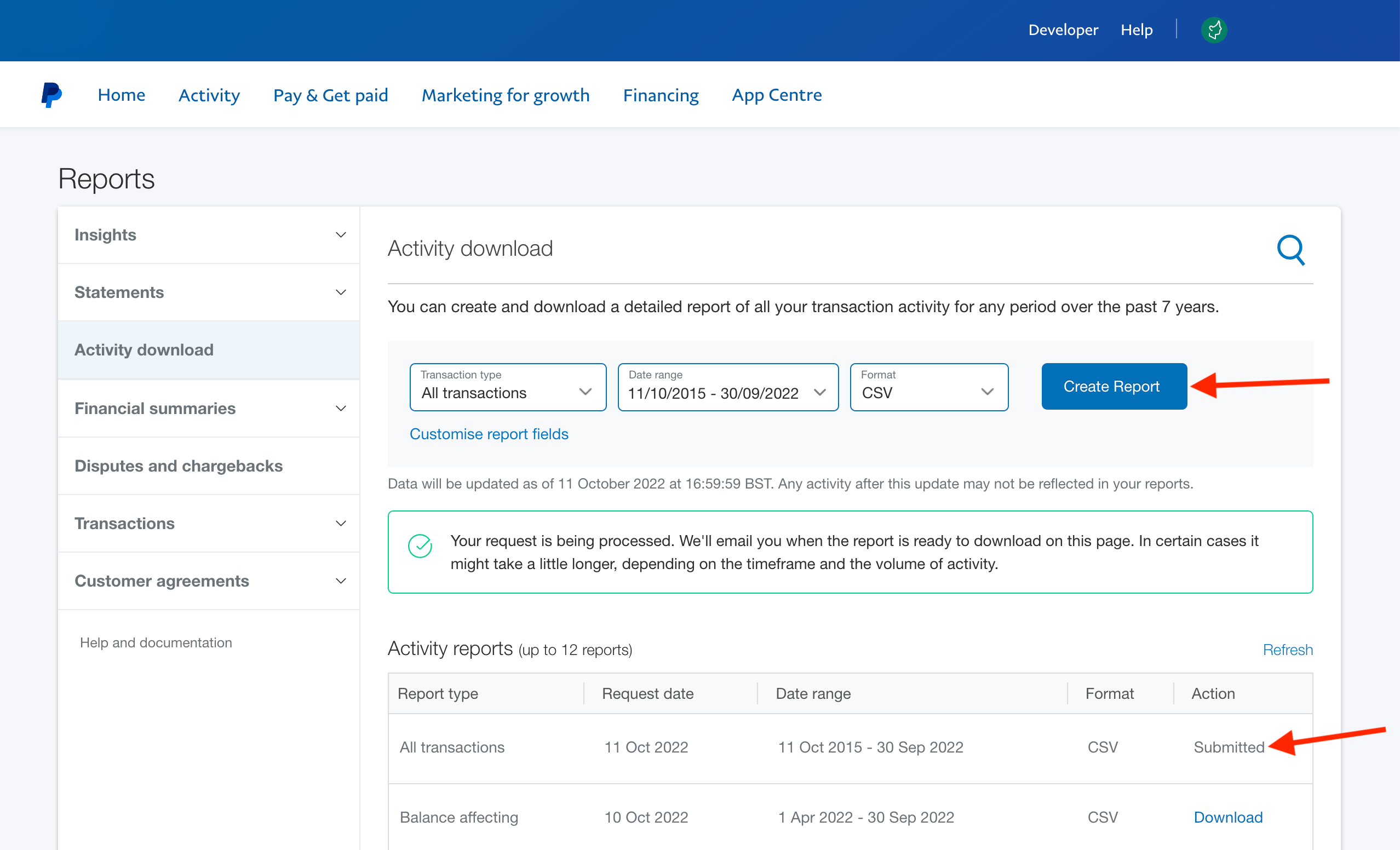Viewport: 1400px width, 850px height.
Task: Refresh the Activity reports list
Action: click(x=1288, y=650)
